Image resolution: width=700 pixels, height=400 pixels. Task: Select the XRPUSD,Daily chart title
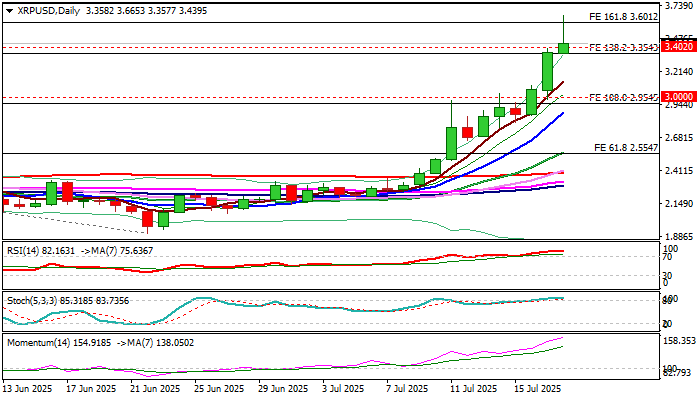pos(48,11)
